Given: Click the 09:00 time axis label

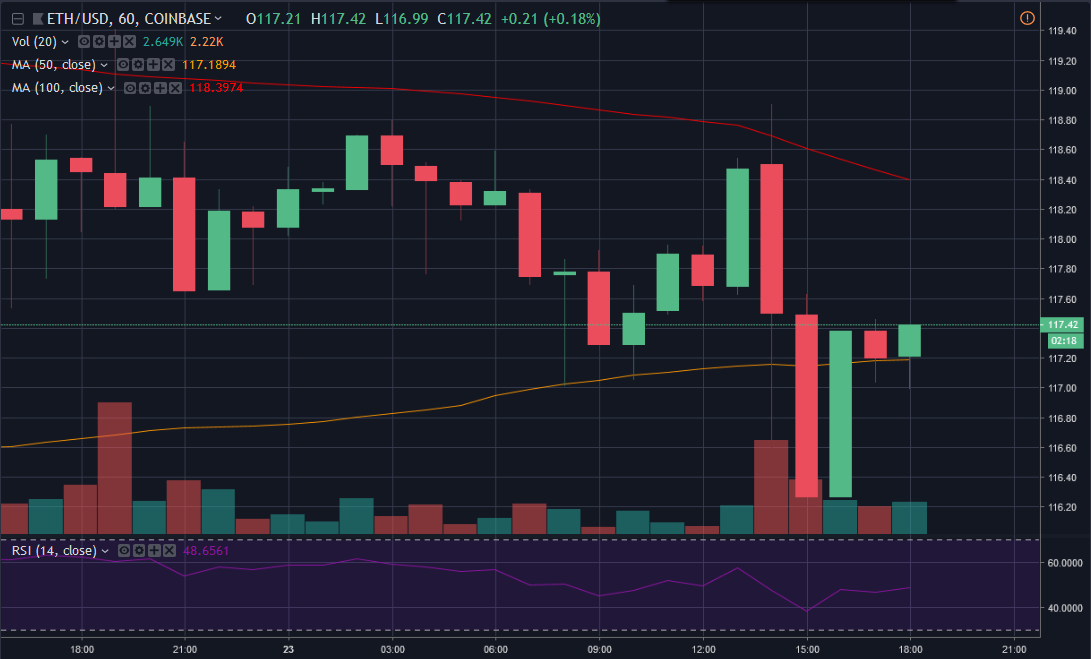Looking at the screenshot, I should [x=599, y=649].
